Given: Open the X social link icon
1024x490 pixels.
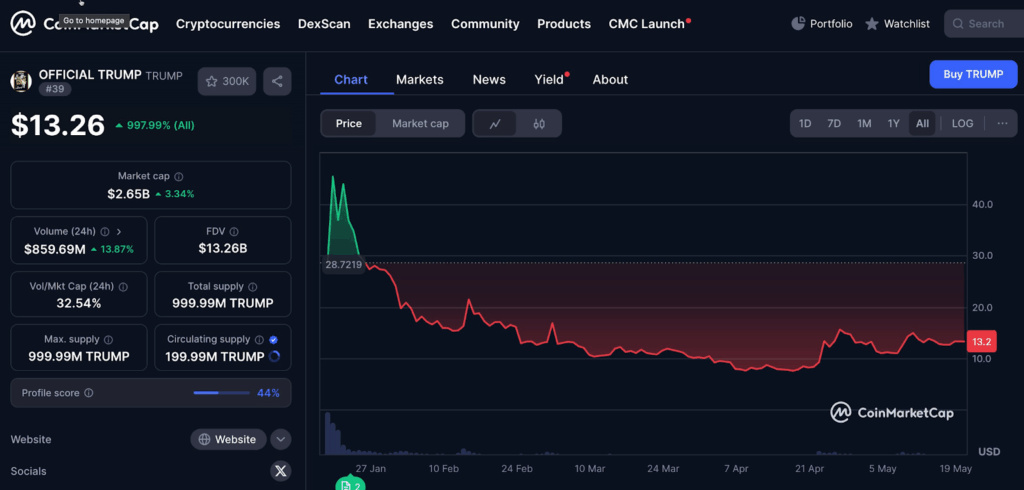Looking at the screenshot, I should coord(281,471).
